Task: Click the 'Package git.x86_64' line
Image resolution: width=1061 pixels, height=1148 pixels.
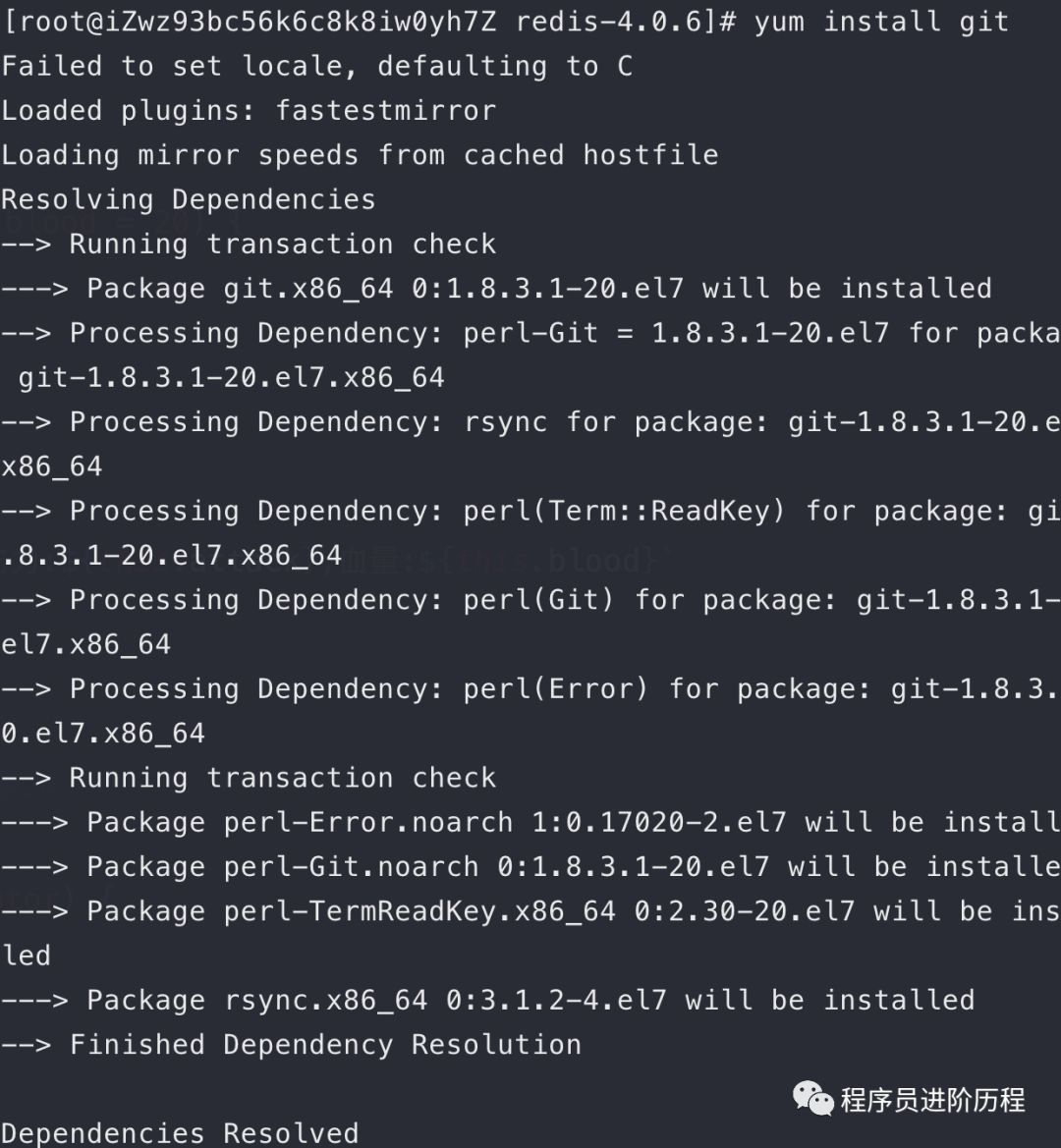Action: [538, 289]
